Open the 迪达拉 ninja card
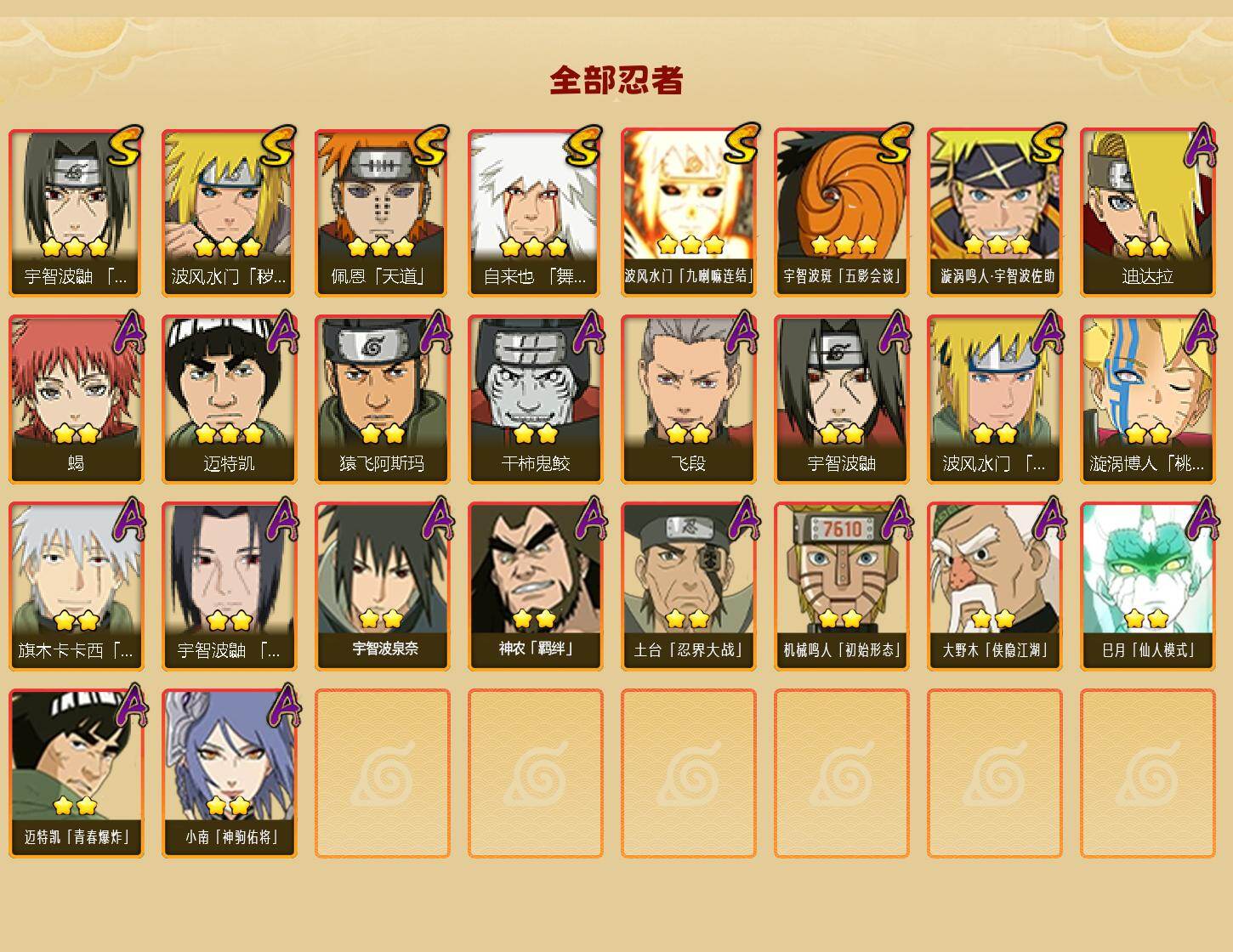Image resolution: width=1233 pixels, height=952 pixels. coord(1147,212)
